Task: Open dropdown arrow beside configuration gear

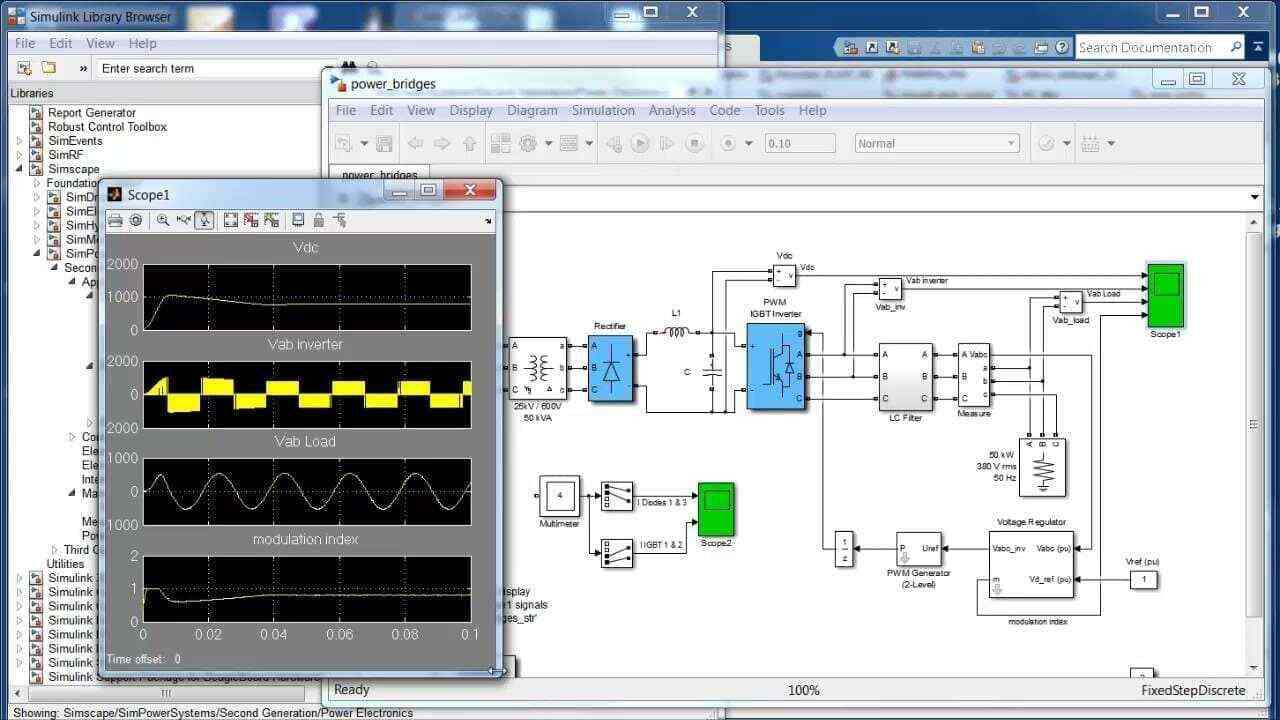Action: coord(548,144)
